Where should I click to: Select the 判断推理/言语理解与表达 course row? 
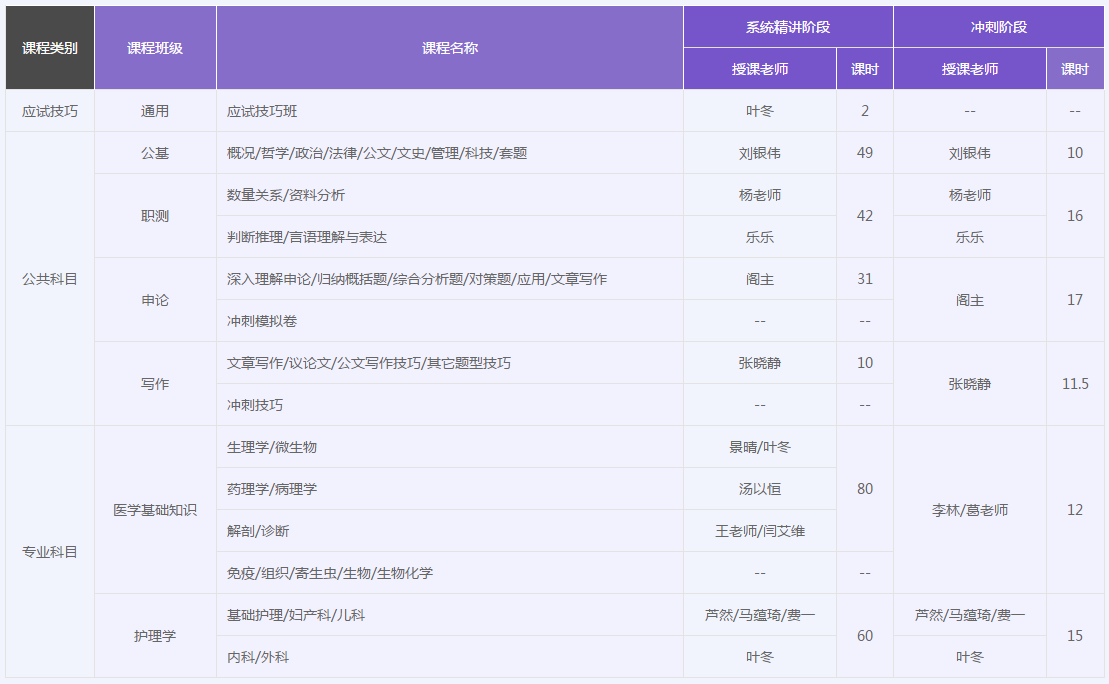pyautogui.click(x=307, y=237)
